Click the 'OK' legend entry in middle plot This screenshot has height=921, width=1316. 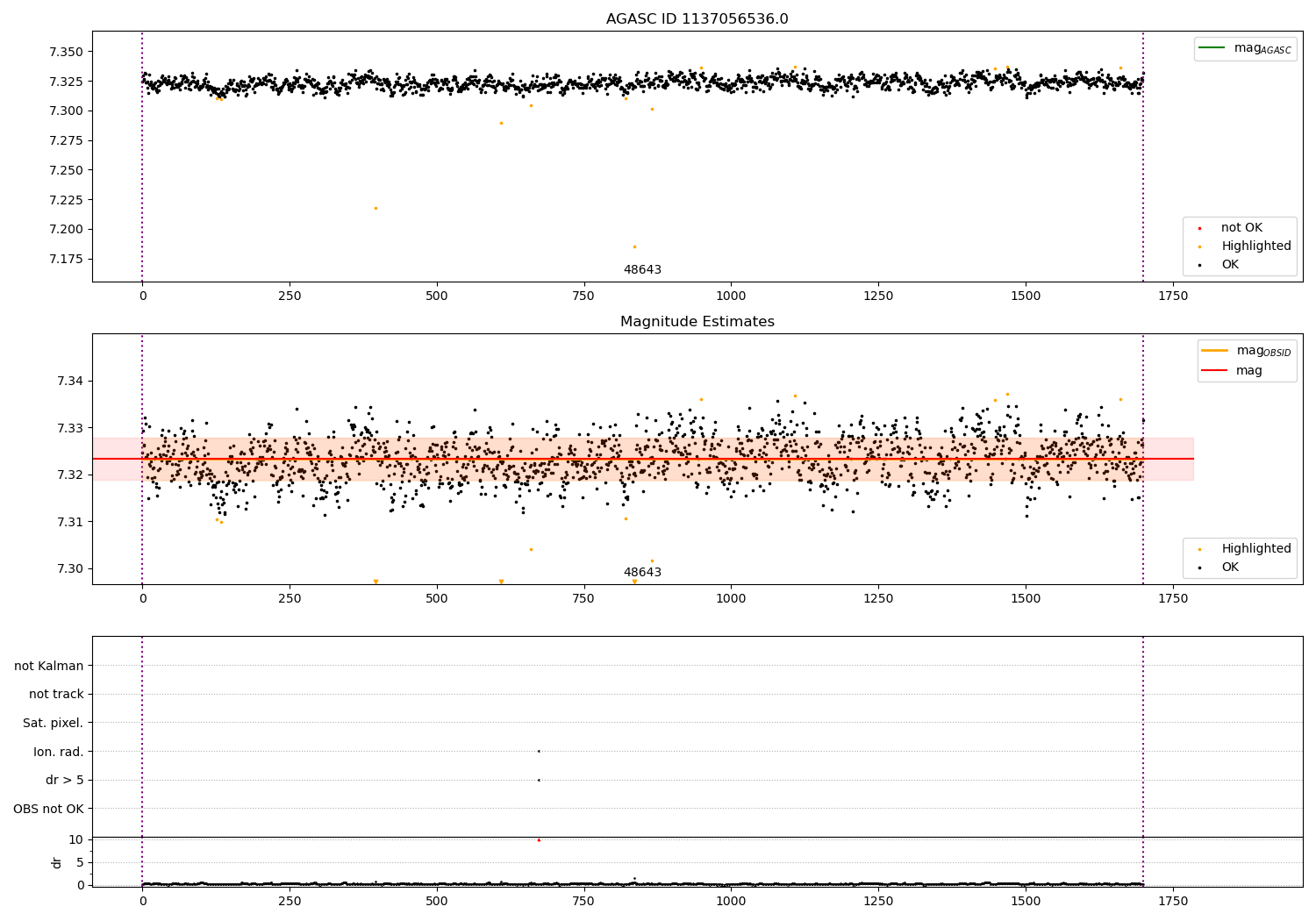click(1218, 568)
